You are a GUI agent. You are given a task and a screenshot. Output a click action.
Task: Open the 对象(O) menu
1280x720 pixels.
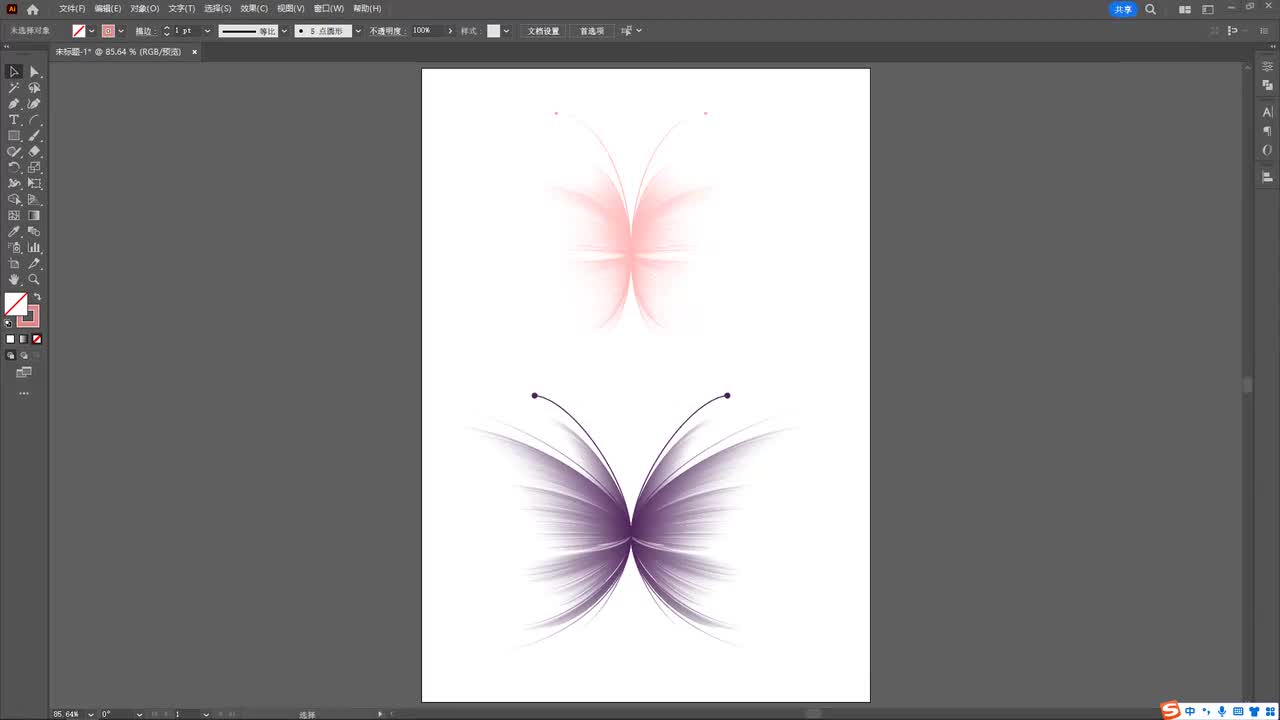pyautogui.click(x=144, y=9)
